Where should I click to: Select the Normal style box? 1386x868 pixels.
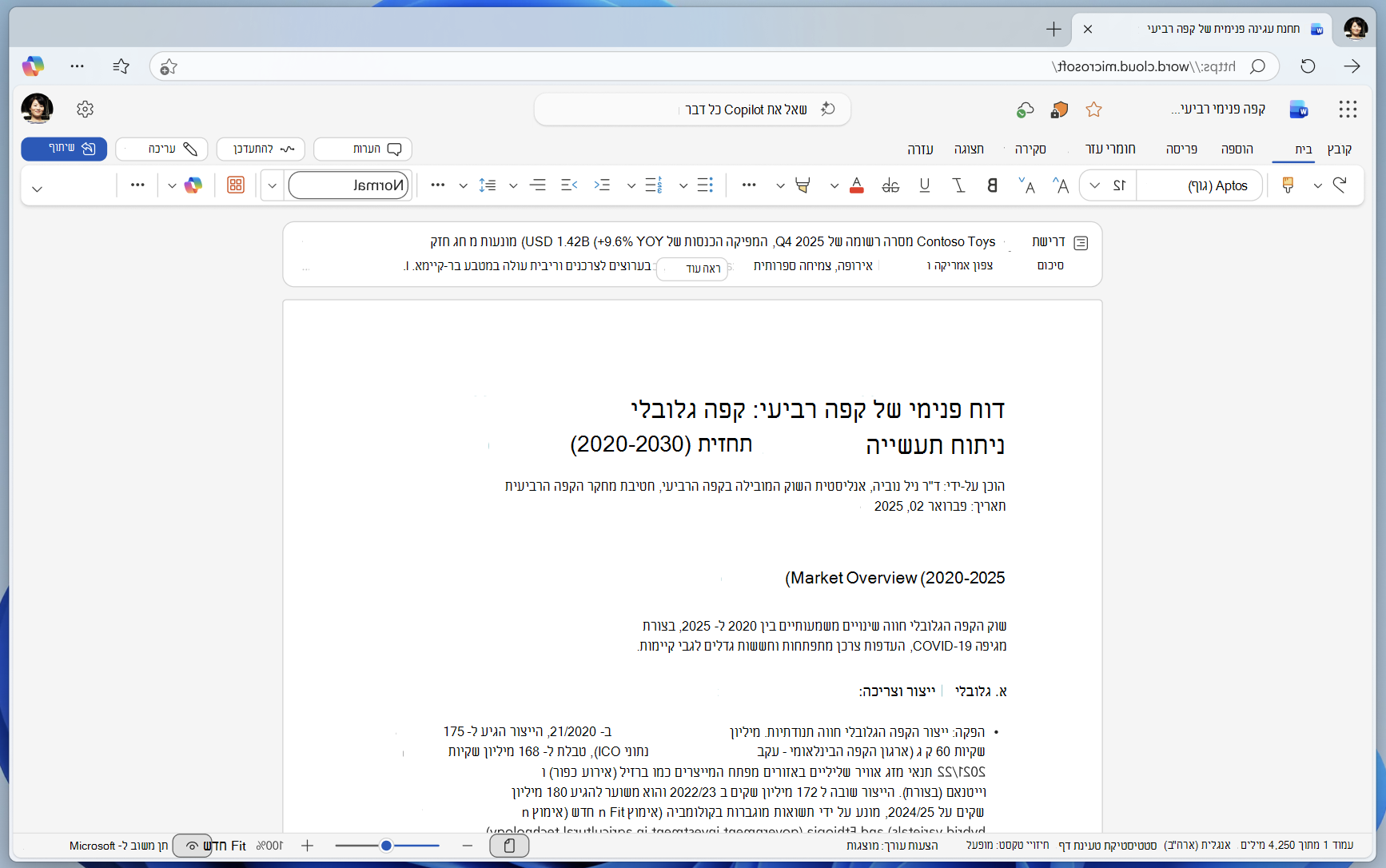click(x=349, y=185)
